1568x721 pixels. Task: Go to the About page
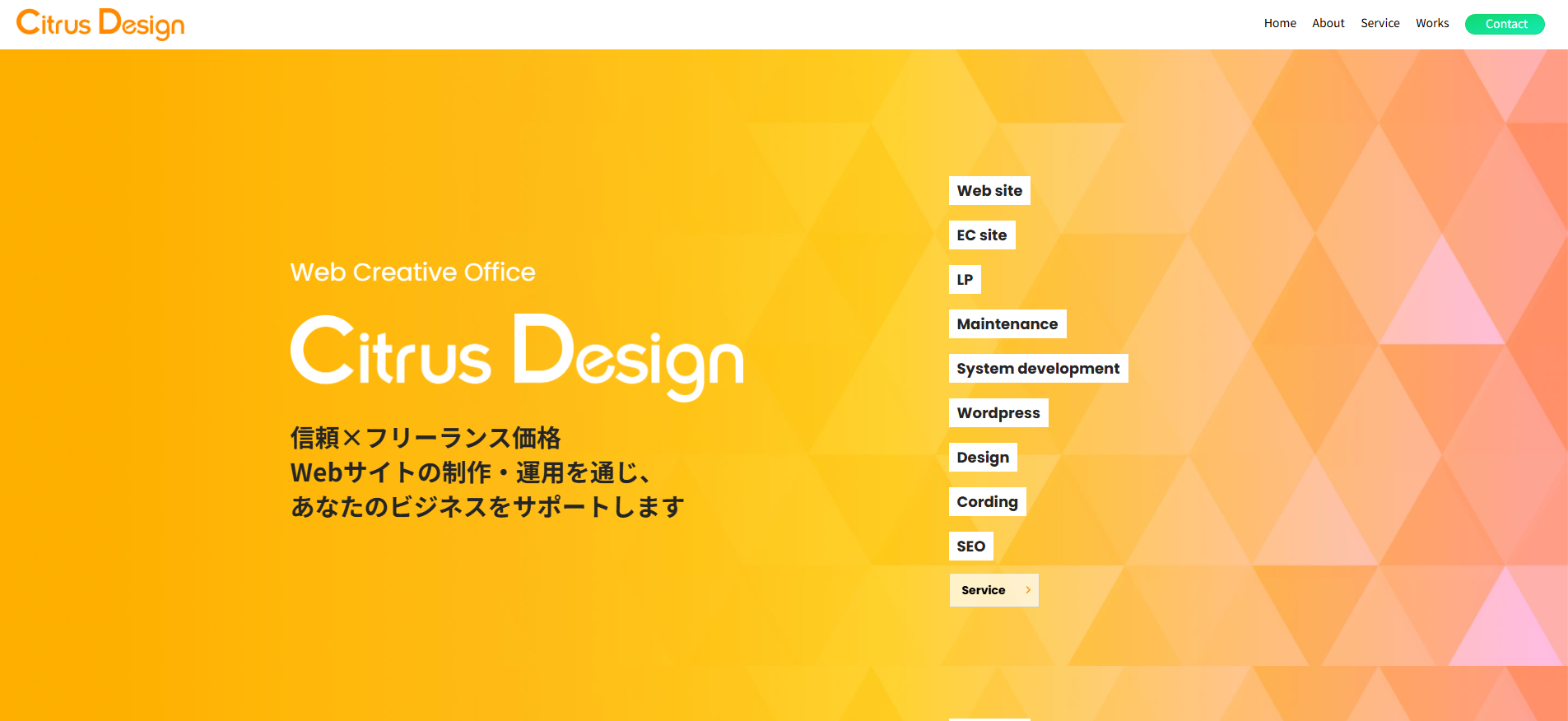coord(1328,23)
